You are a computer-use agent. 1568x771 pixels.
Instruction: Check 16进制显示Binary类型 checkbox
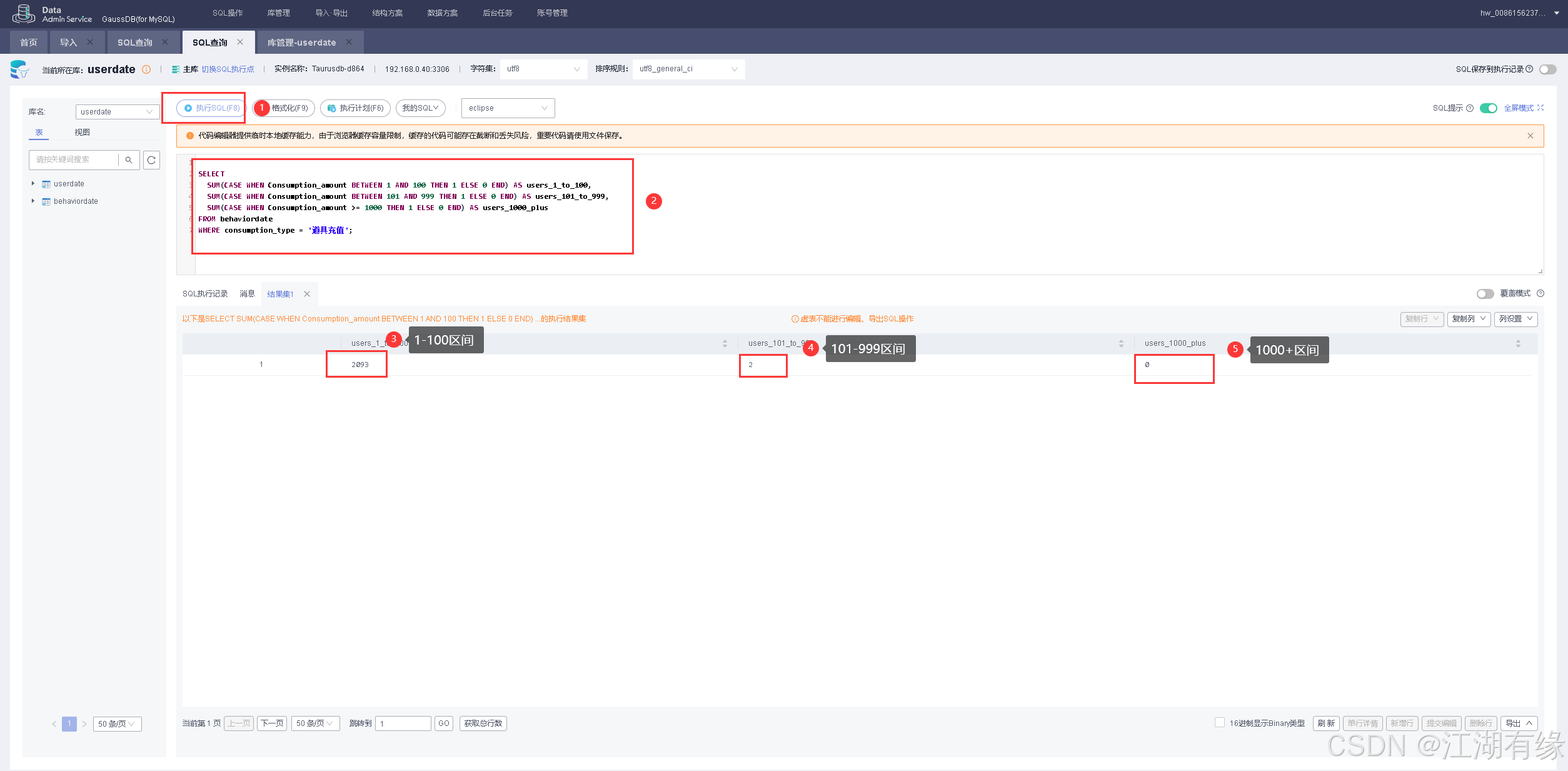point(1219,723)
